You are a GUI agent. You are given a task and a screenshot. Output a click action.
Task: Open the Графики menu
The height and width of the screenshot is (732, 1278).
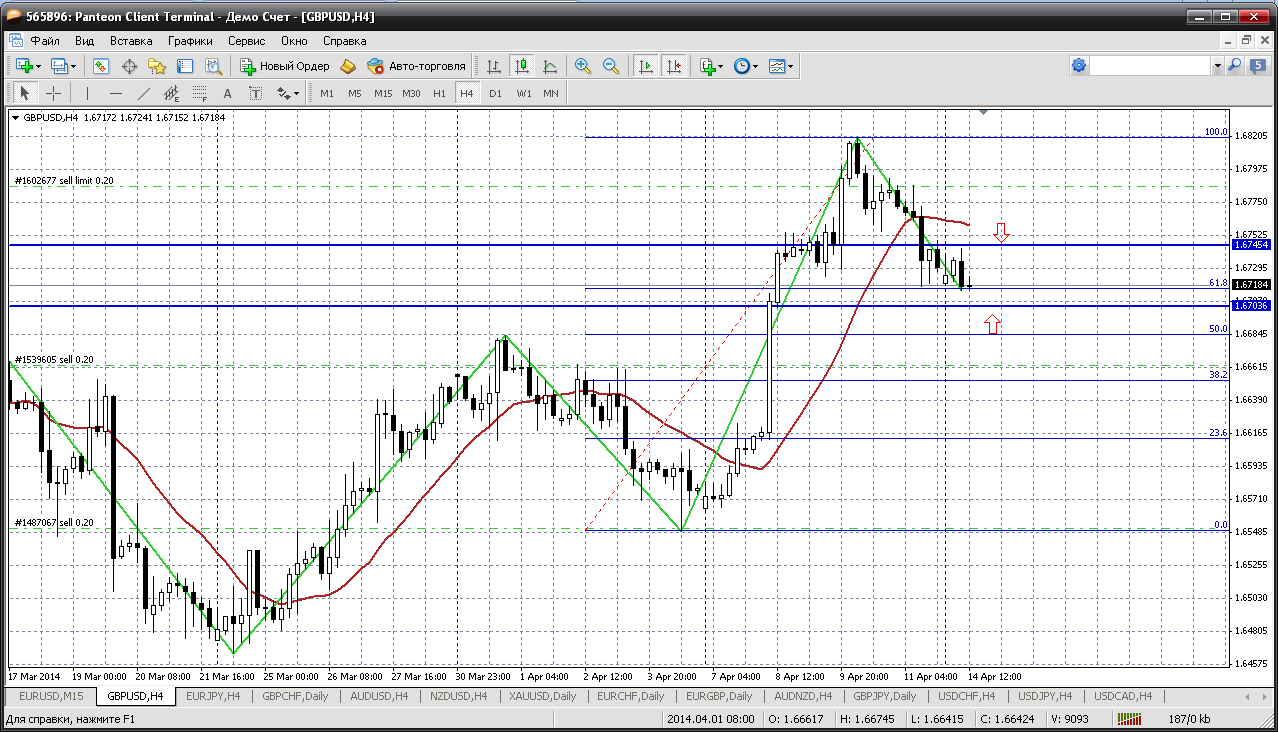(190, 41)
